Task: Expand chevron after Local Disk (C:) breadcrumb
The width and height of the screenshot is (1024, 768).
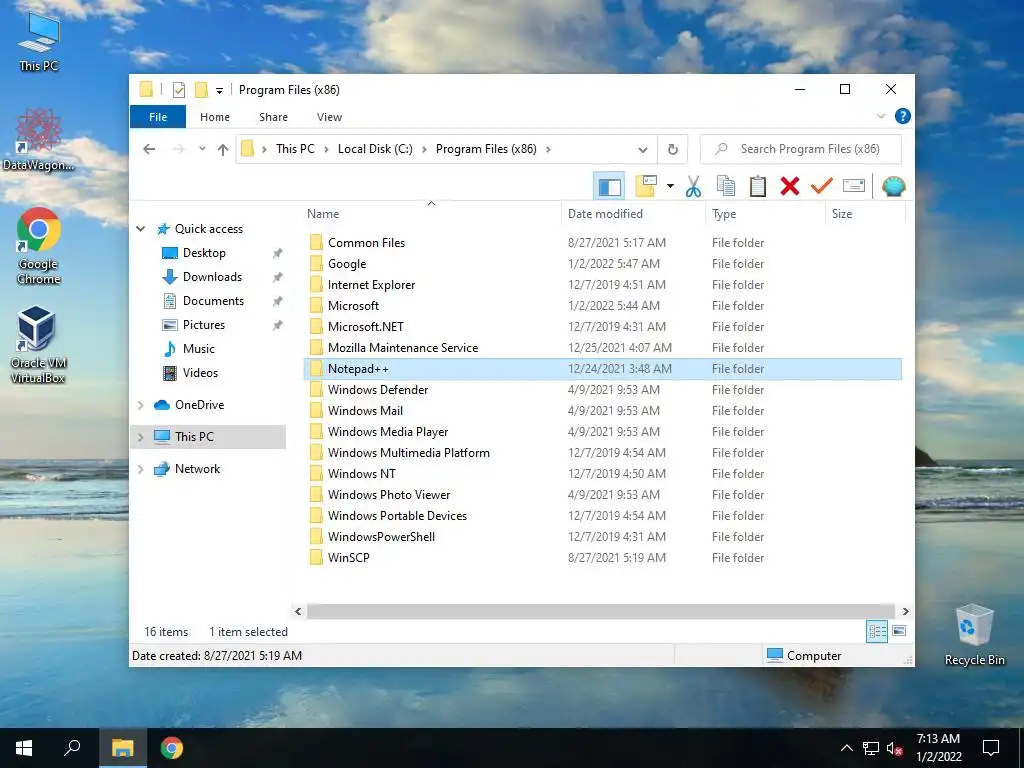Action: click(424, 150)
